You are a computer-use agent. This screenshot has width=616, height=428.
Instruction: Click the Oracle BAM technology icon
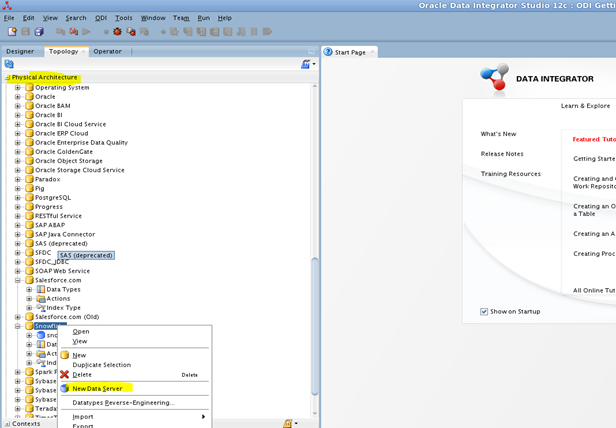click(29, 105)
